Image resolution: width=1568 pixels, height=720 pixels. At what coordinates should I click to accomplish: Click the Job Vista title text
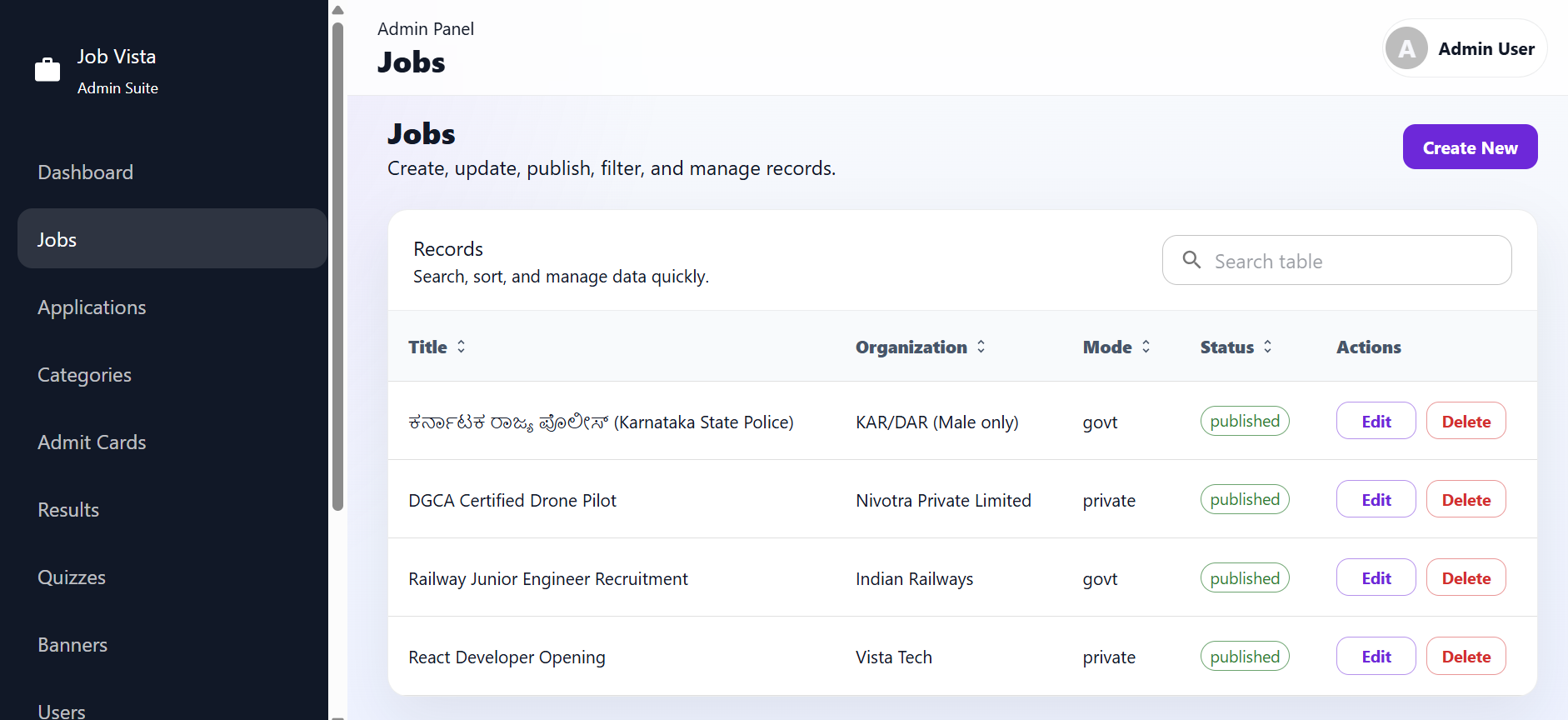point(117,56)
